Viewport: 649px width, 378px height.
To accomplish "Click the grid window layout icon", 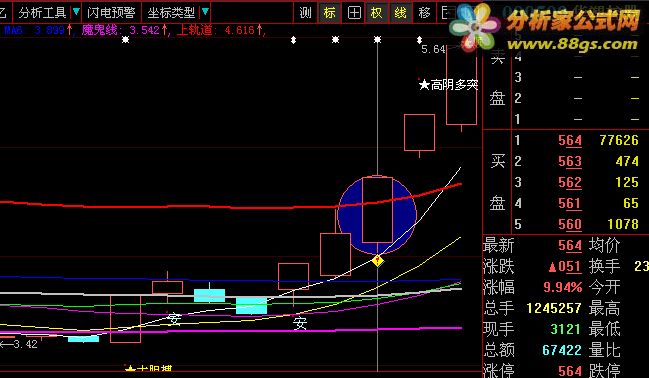I will coord(354,12).
